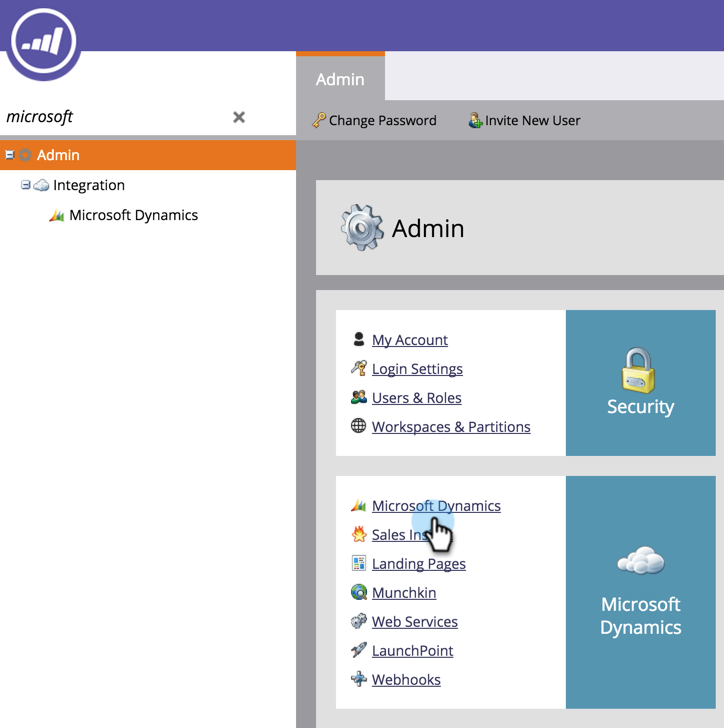Click the LaunchPoint rocket icon
Image resolution: width=724 pixels, height=728 pixels.
pos(359,650)
